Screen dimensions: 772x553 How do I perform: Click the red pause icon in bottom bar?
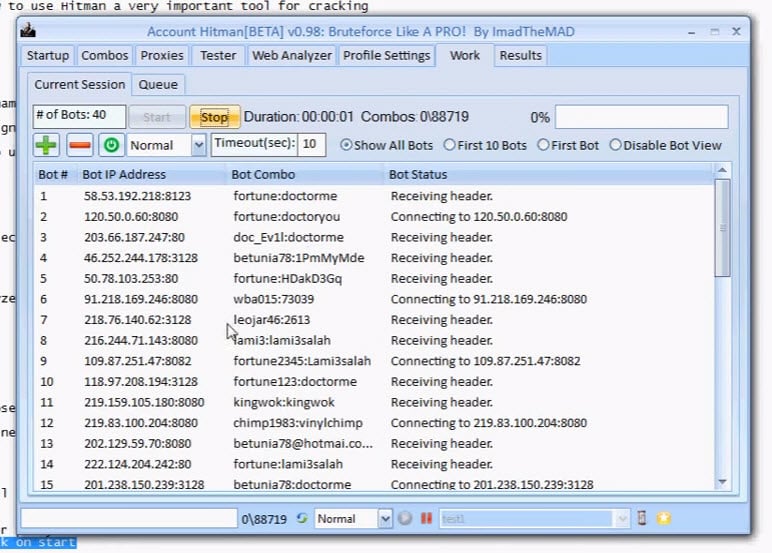coord(426,519)
